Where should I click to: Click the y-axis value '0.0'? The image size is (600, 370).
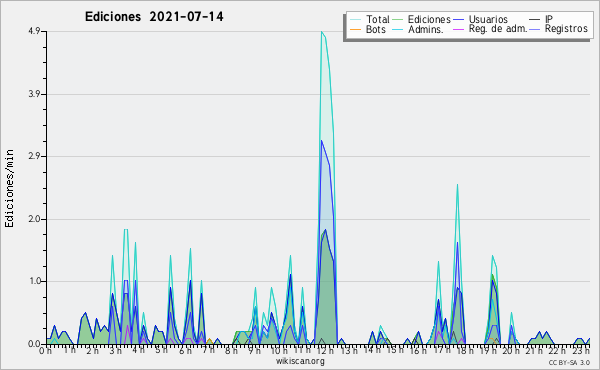34,344
